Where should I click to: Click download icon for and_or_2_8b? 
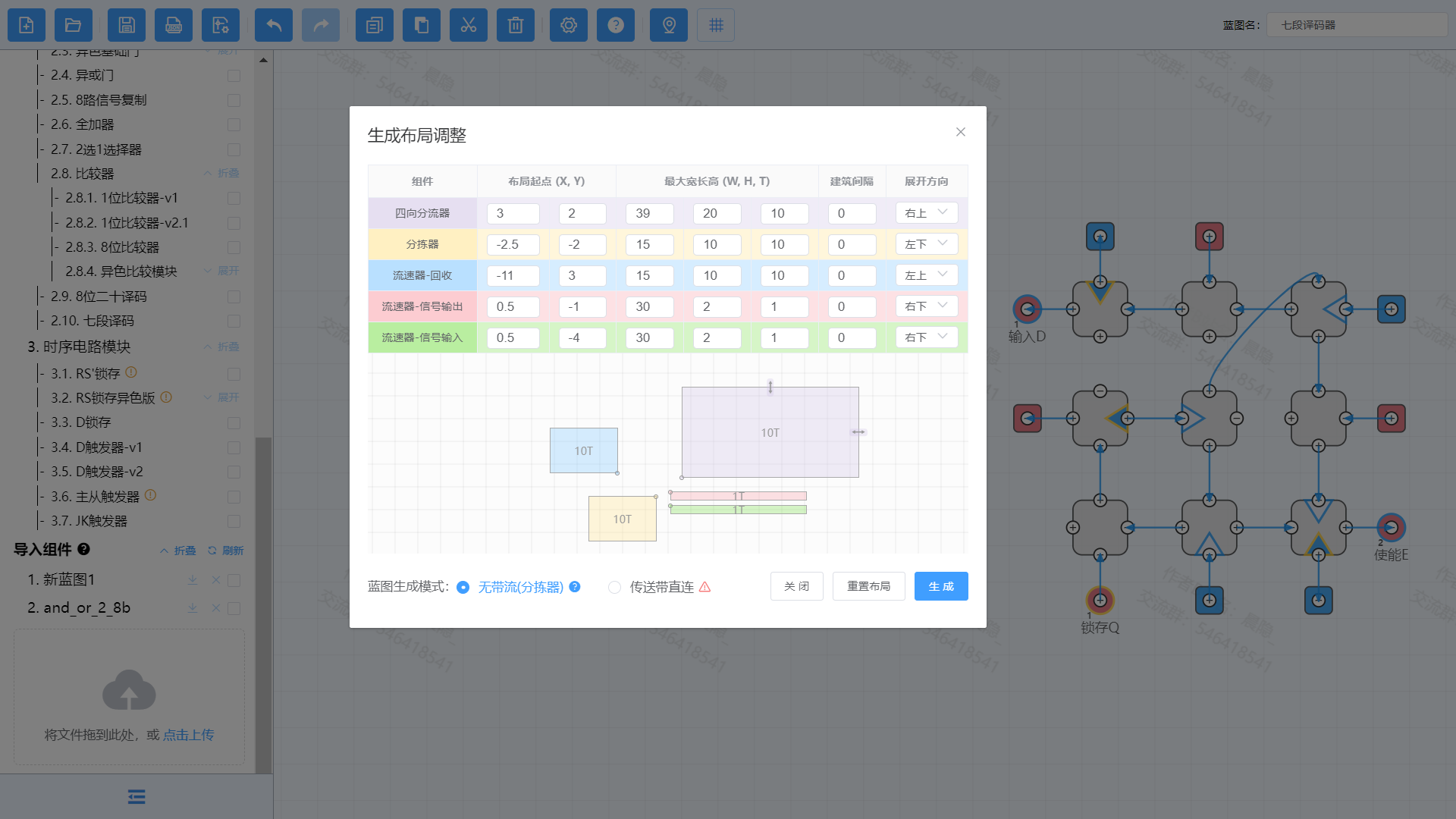(x=193, y=607)
